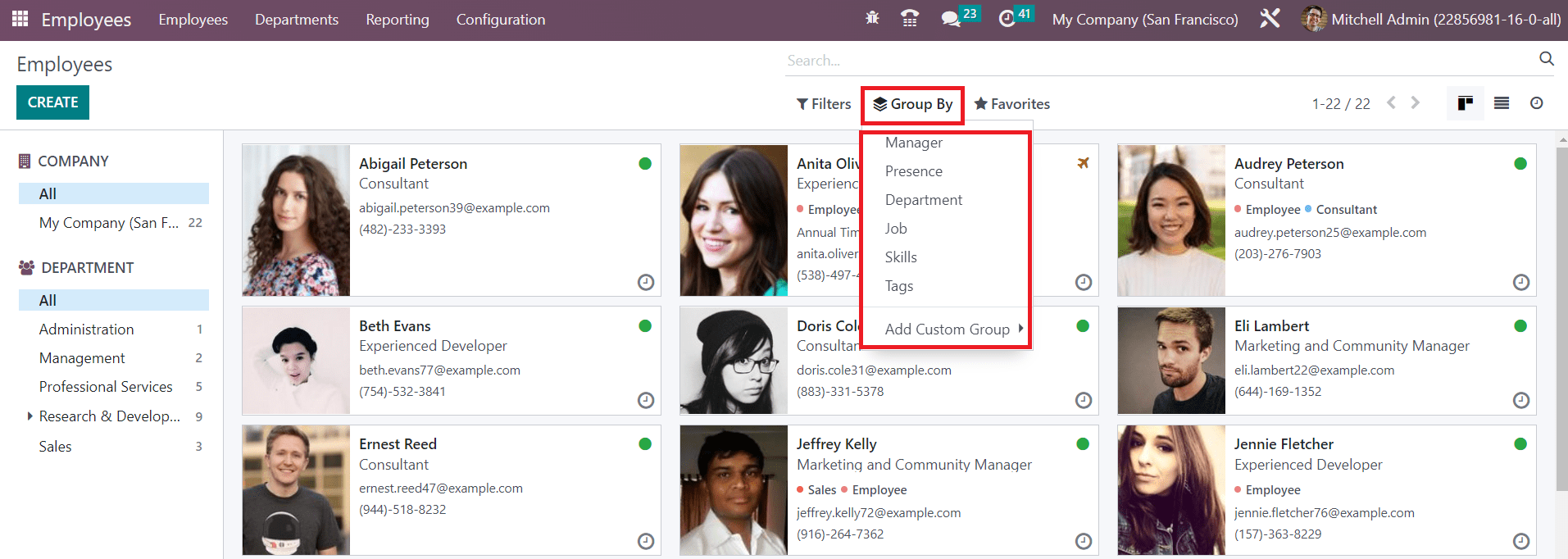Select My Company (San Francisco) company filter

pyautogui.click(x=108, y=223)
